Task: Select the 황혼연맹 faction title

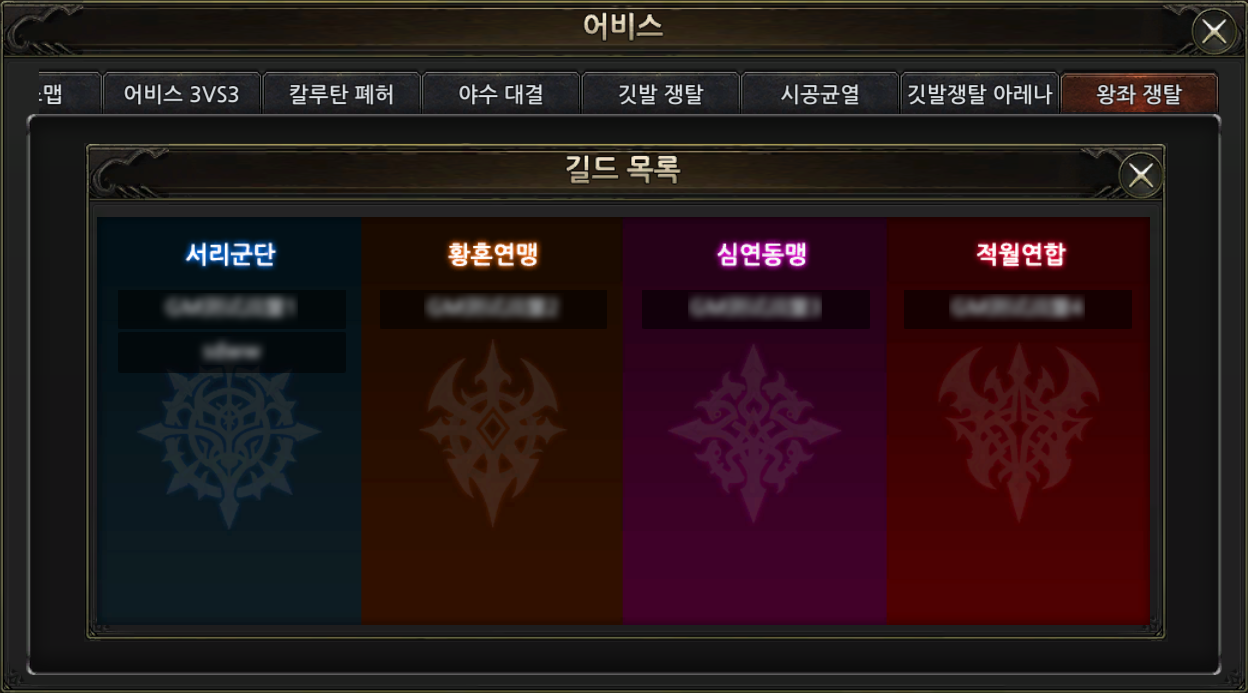Action: tap(493, 254)
